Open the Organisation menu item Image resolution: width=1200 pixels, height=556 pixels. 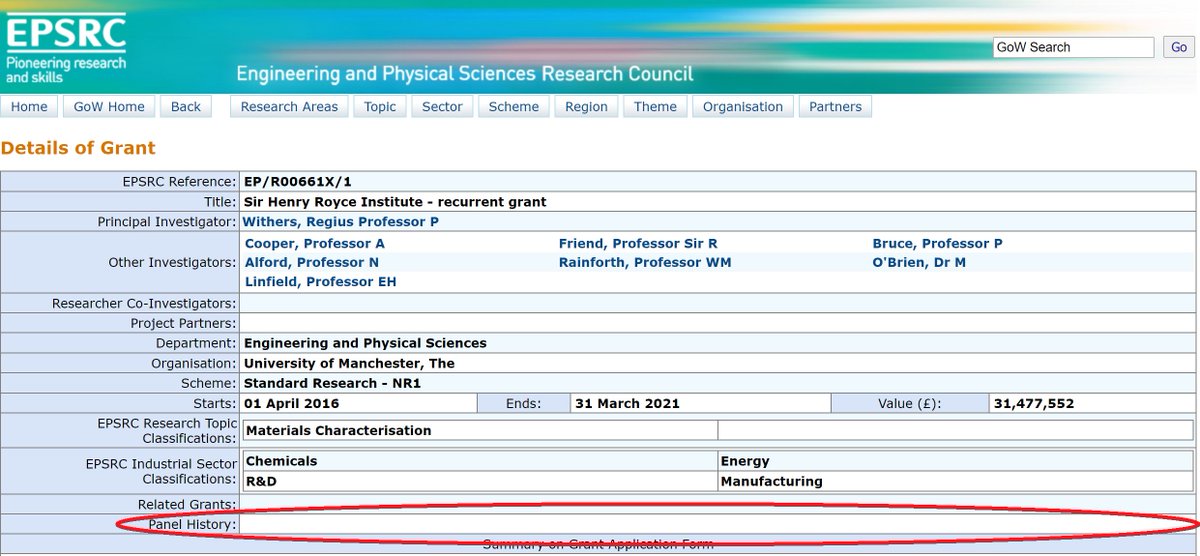click(x=743, y=107)
